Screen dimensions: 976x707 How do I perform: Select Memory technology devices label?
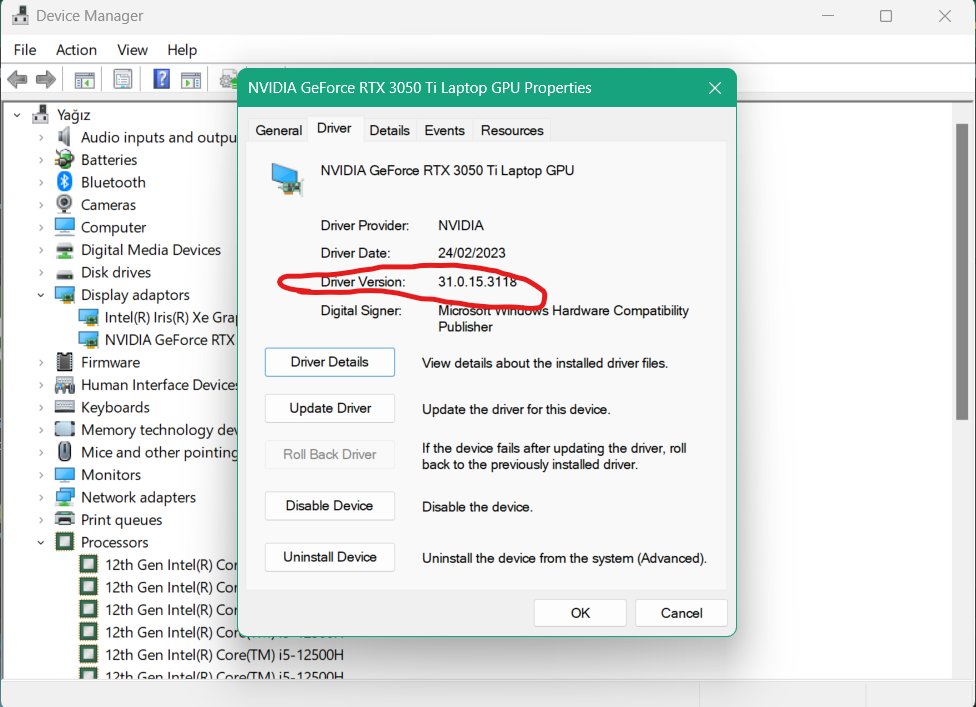click(159, 430)
